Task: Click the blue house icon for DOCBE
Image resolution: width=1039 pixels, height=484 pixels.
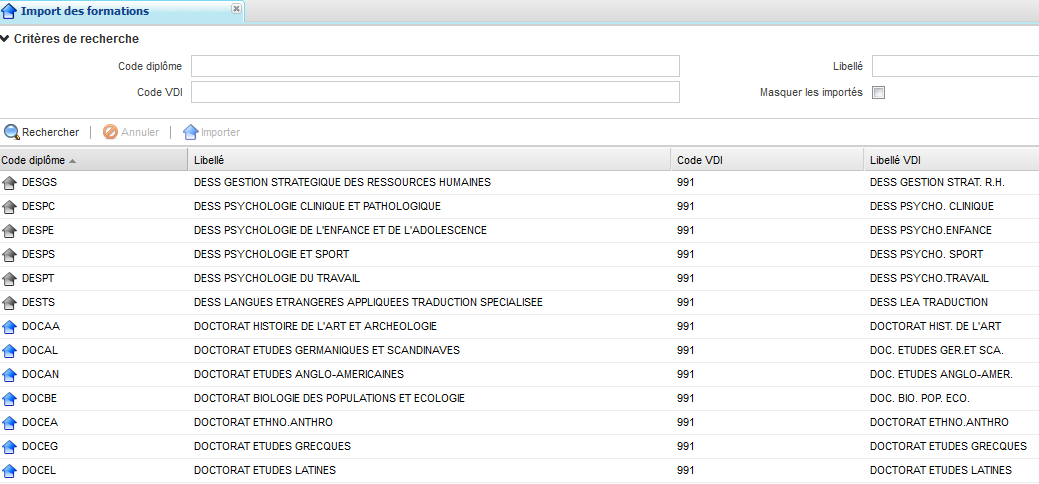Action: (10, 399)
